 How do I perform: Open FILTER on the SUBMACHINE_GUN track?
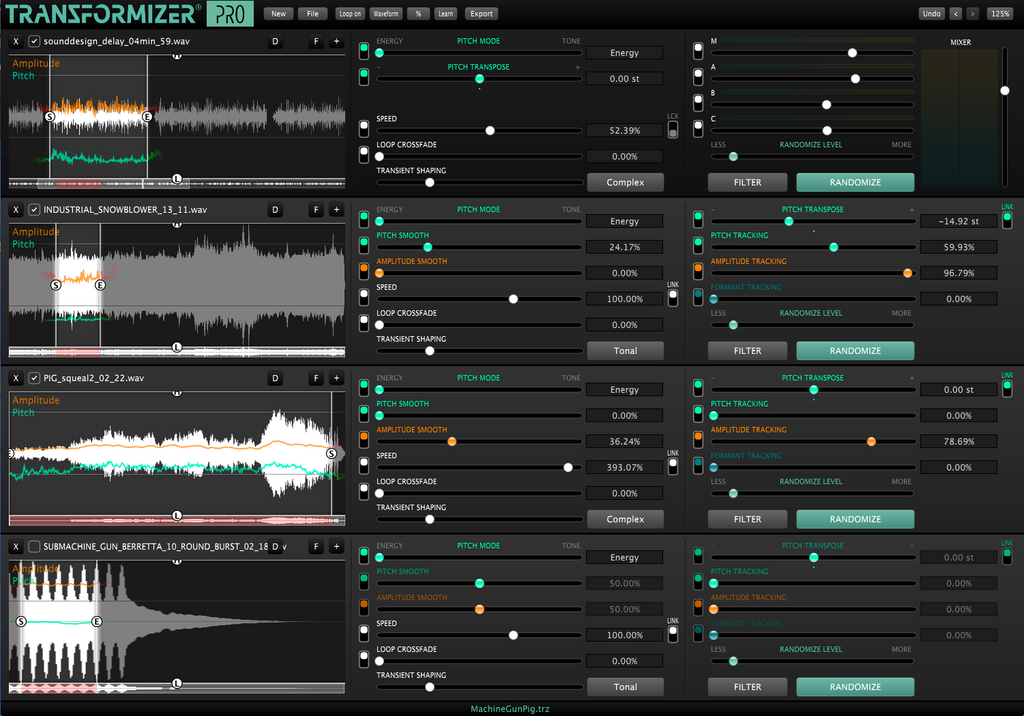pos(747,687)
